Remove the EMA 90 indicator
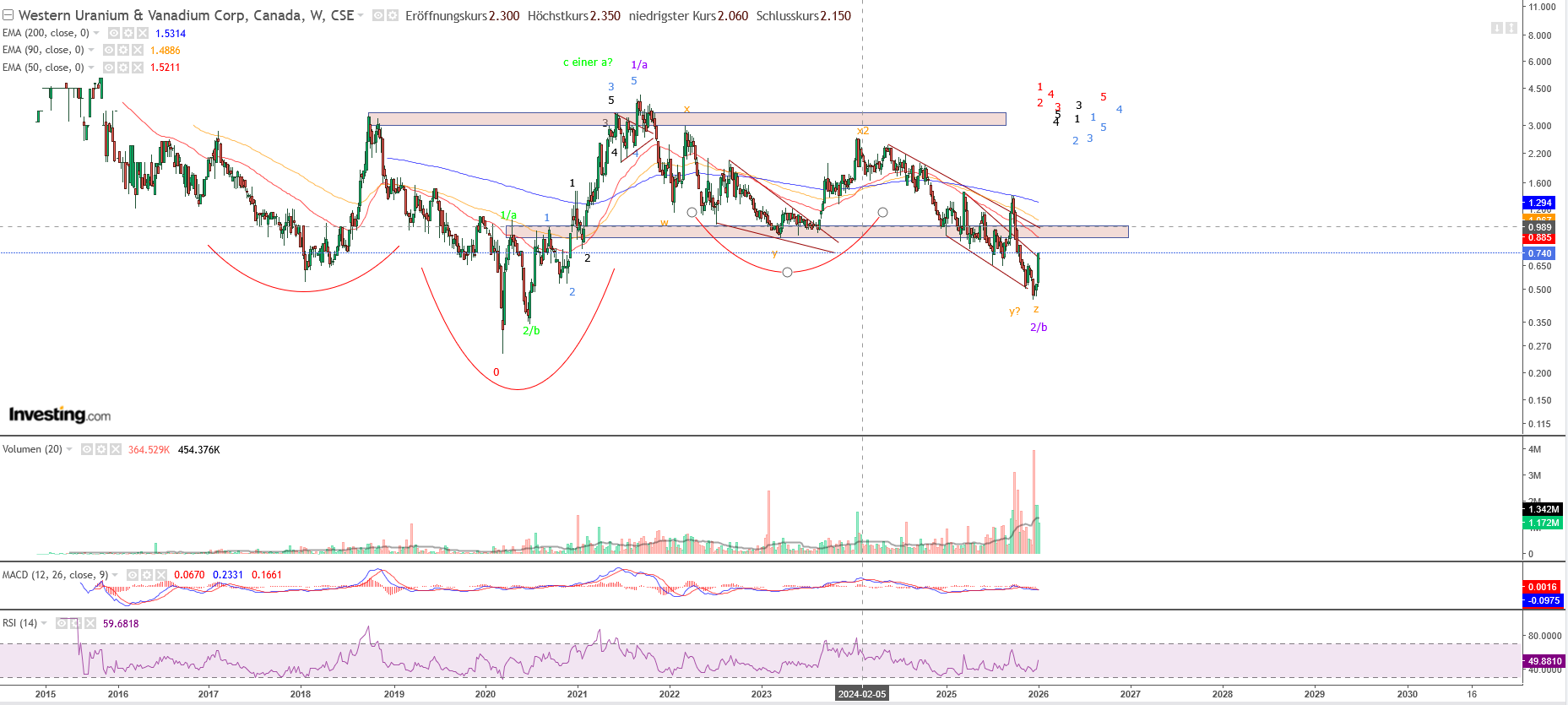1568x705 pixels. [138, 50]
